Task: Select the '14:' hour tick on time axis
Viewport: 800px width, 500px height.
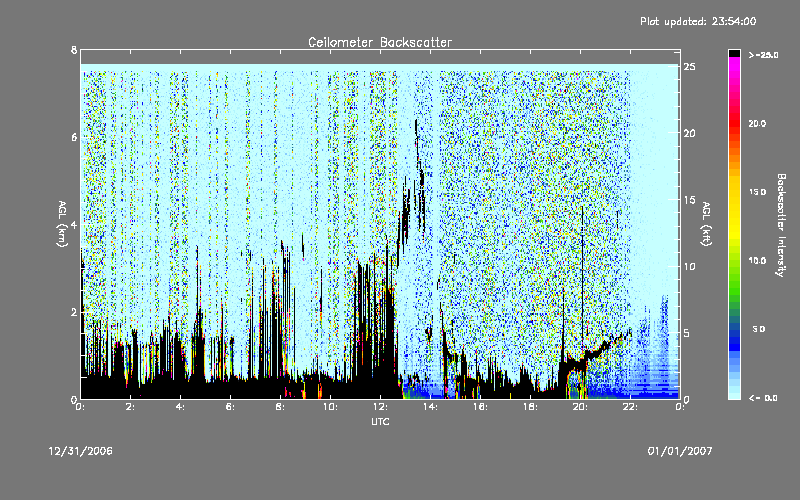Action: pos(431,407)
